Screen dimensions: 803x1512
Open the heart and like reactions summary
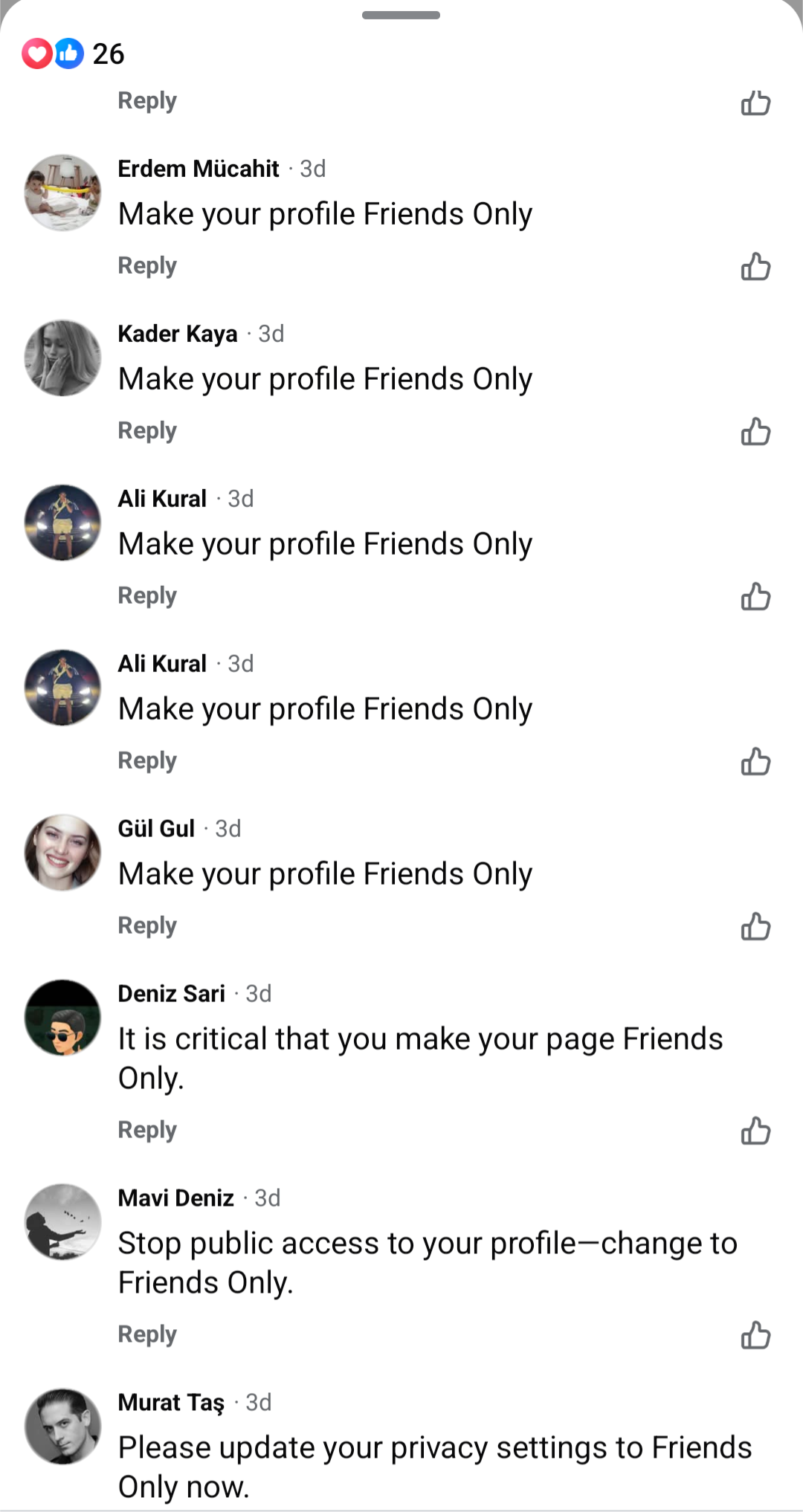[52, 54]
